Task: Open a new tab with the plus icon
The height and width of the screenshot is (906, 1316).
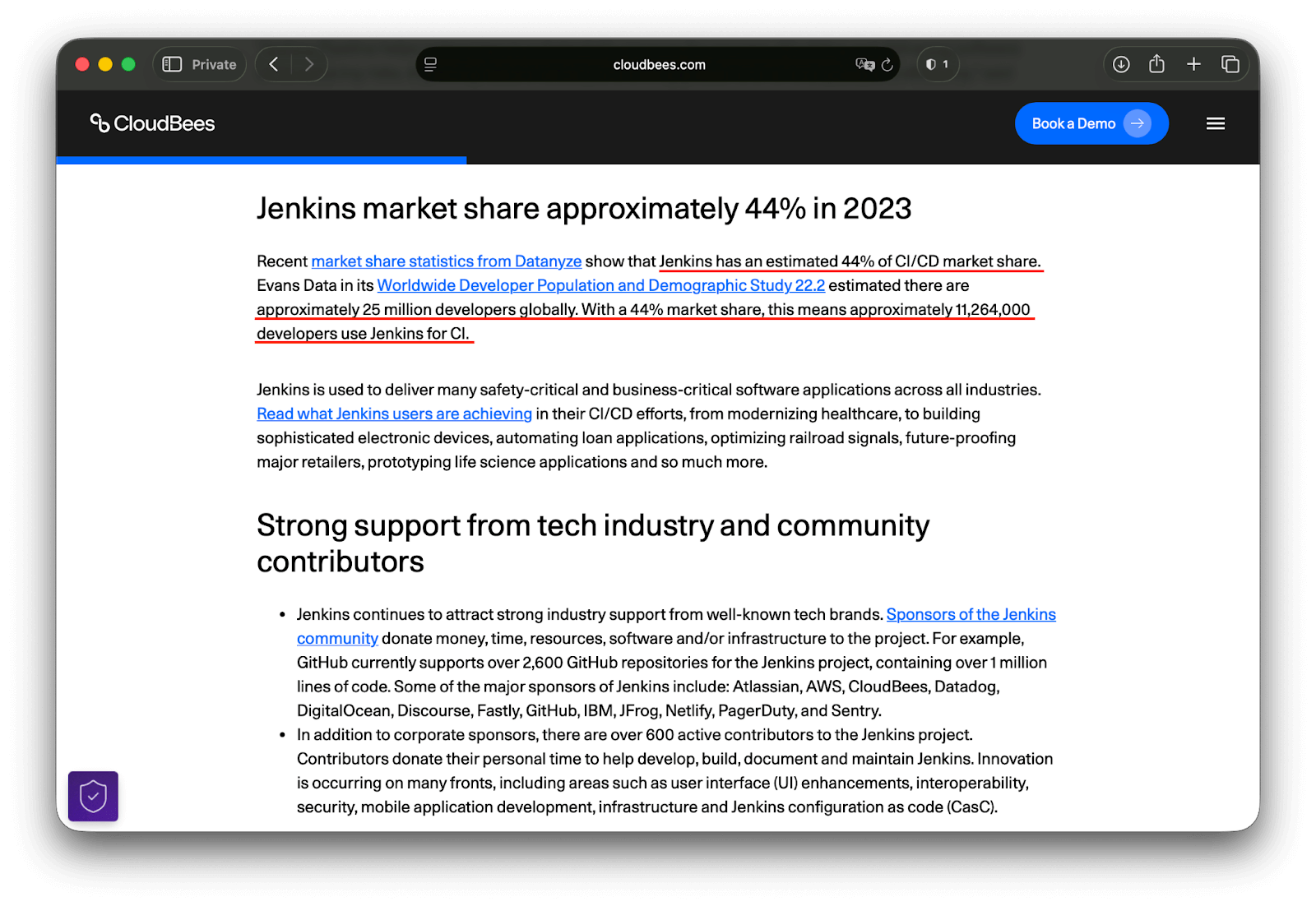Action: tap(1193, 63)
